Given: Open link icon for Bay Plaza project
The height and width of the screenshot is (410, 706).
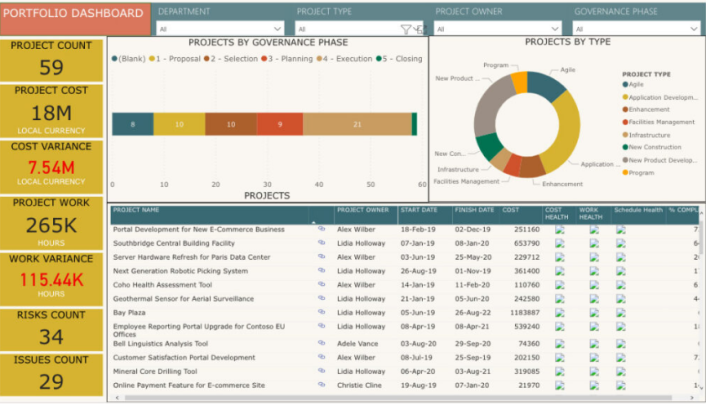Looking at the screenshot, I should tap(322, 313).
